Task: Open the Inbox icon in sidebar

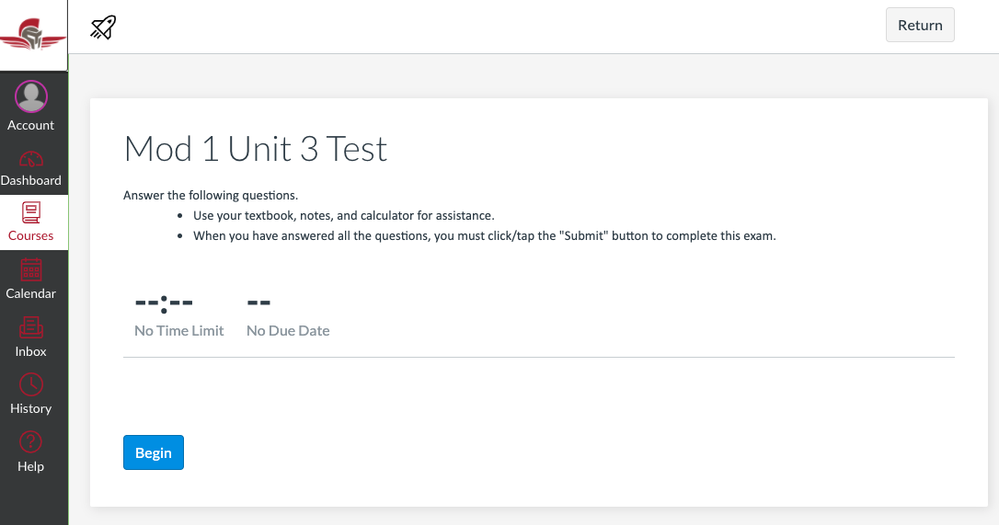Action: [x=31, y=327]
